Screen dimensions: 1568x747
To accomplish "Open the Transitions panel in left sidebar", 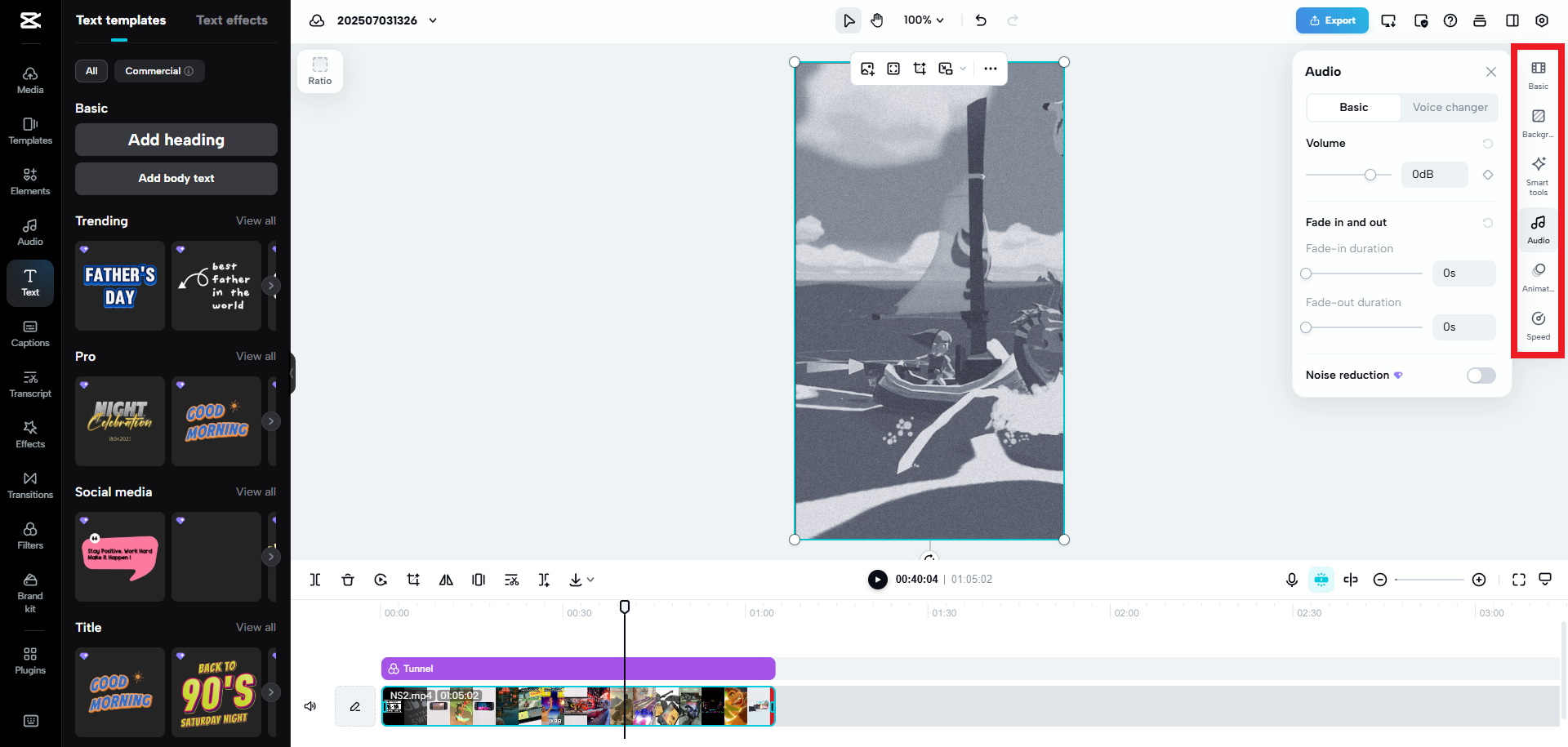I will (x=30, y=485).
